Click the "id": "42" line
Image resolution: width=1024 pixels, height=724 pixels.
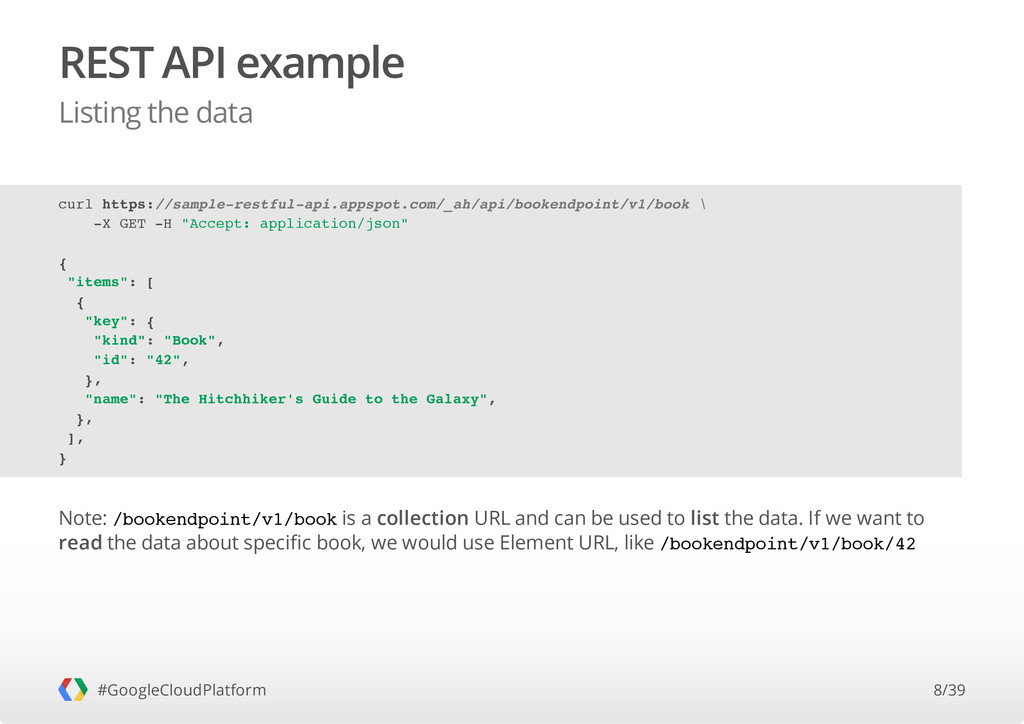point(141,360)
